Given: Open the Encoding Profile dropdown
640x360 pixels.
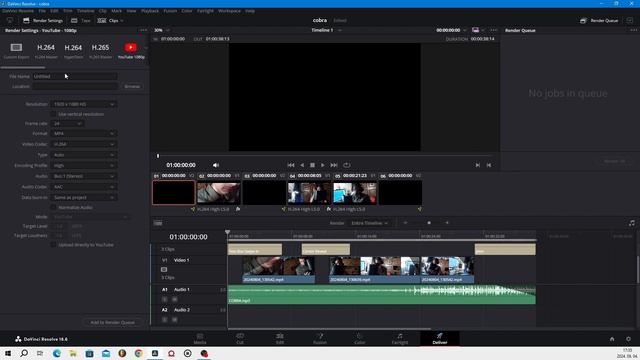Looking at the screenshot, I should pos(84,165).
